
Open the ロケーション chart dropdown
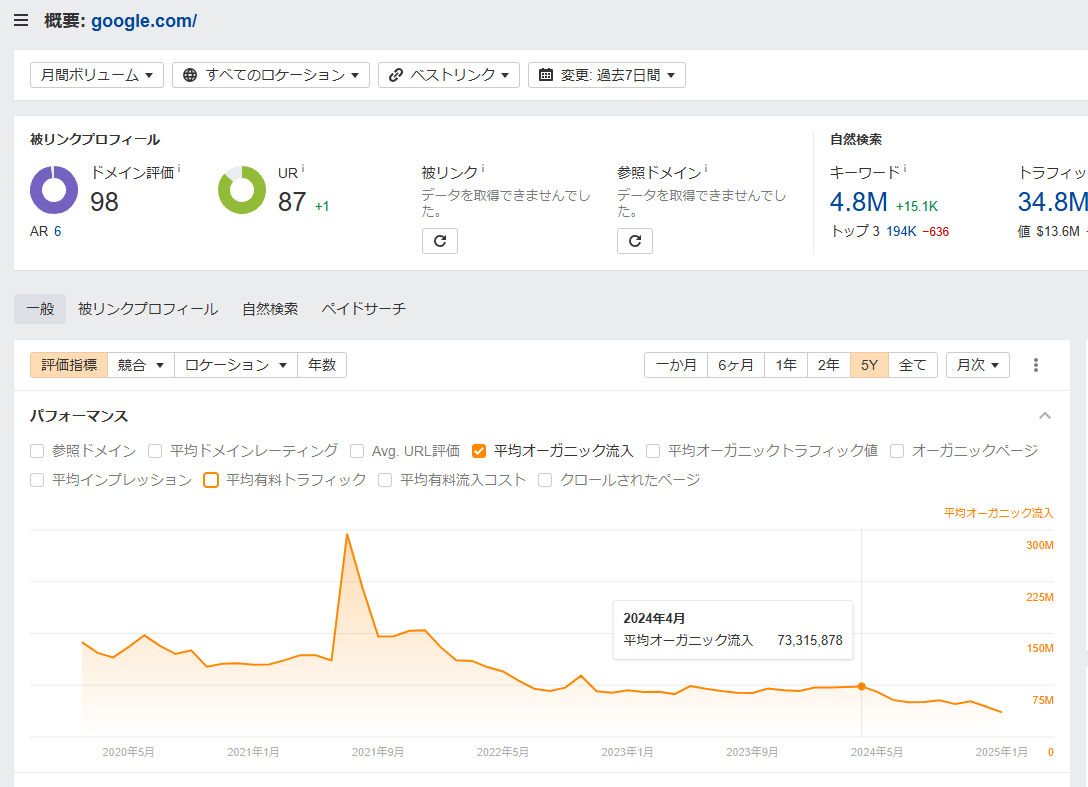[x=236, y=365]
